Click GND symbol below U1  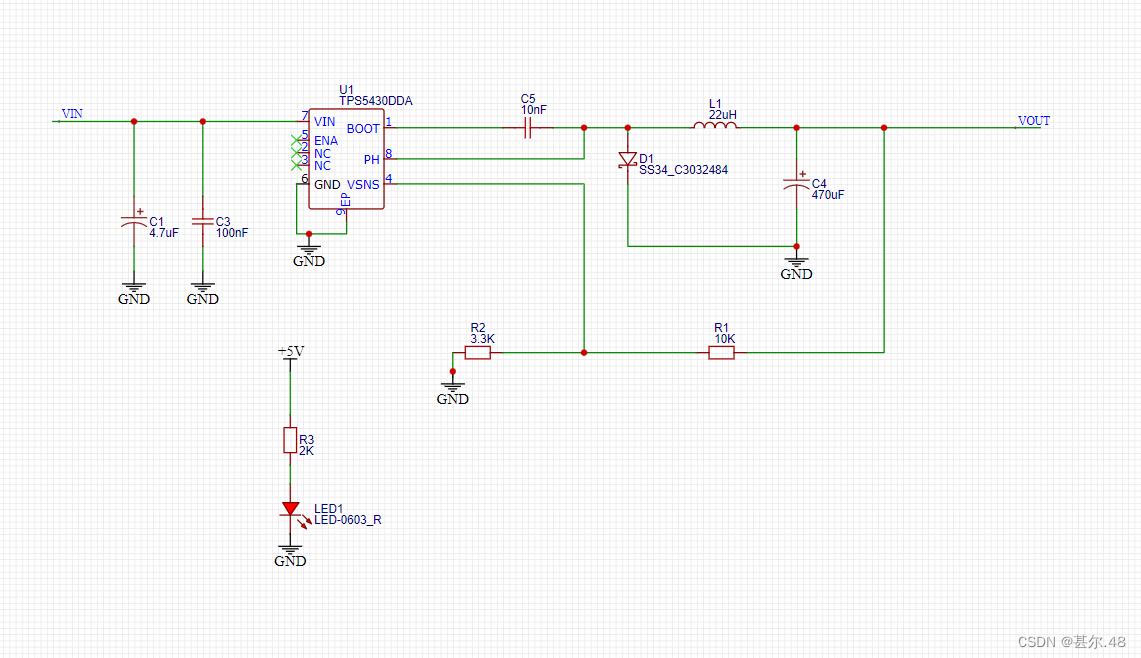pyautogui.click(x=309, y=255)
